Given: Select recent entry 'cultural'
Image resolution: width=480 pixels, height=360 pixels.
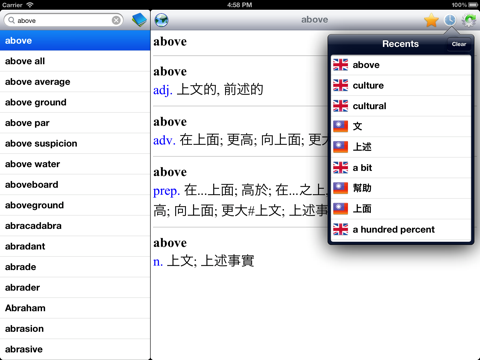Looking at the screenshot, I should point(401,106).
